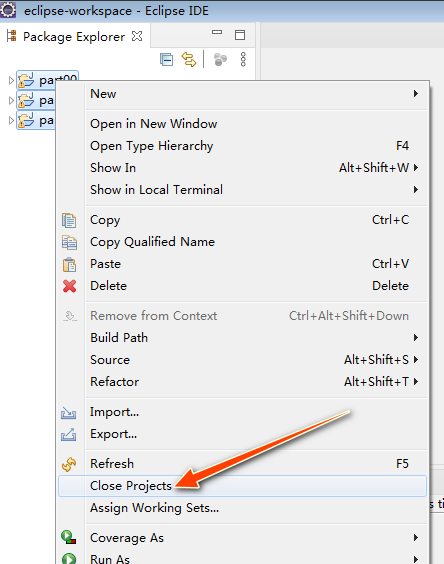Choose Paste from context menu

tap(243, 264)
